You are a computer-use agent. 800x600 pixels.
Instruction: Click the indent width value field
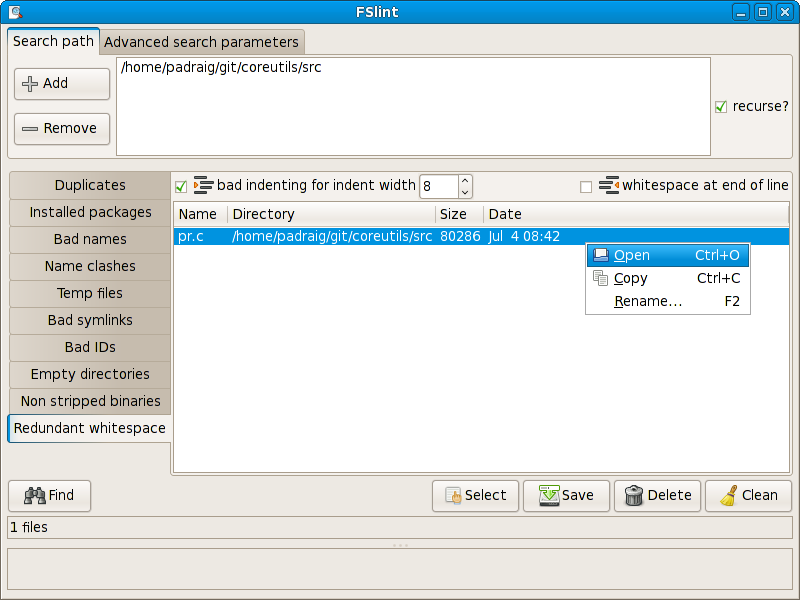[439, 186]
